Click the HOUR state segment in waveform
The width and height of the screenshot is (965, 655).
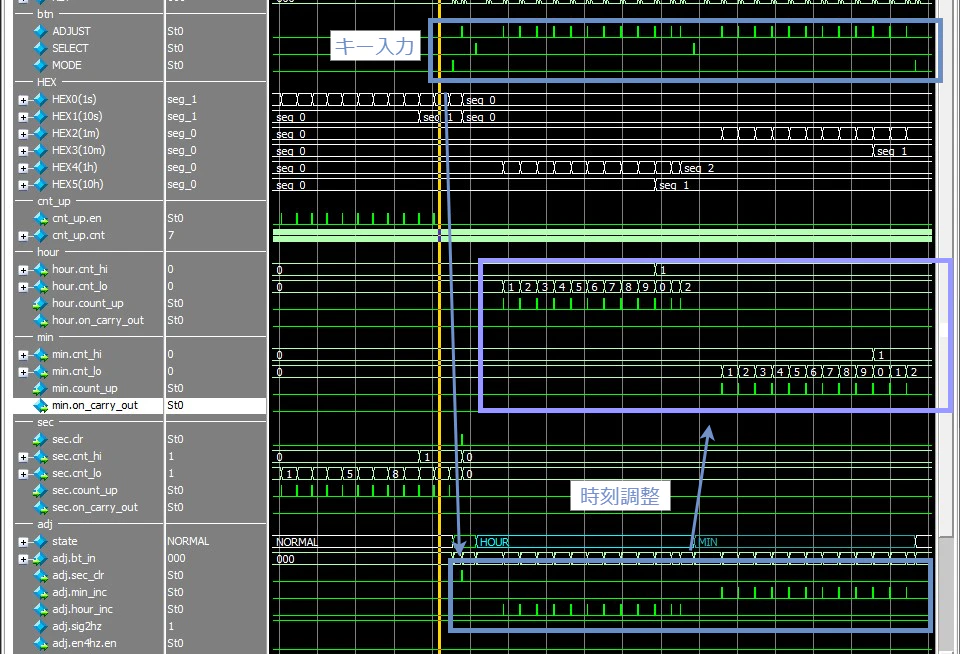pyautogui.click(x=584, y=542)
